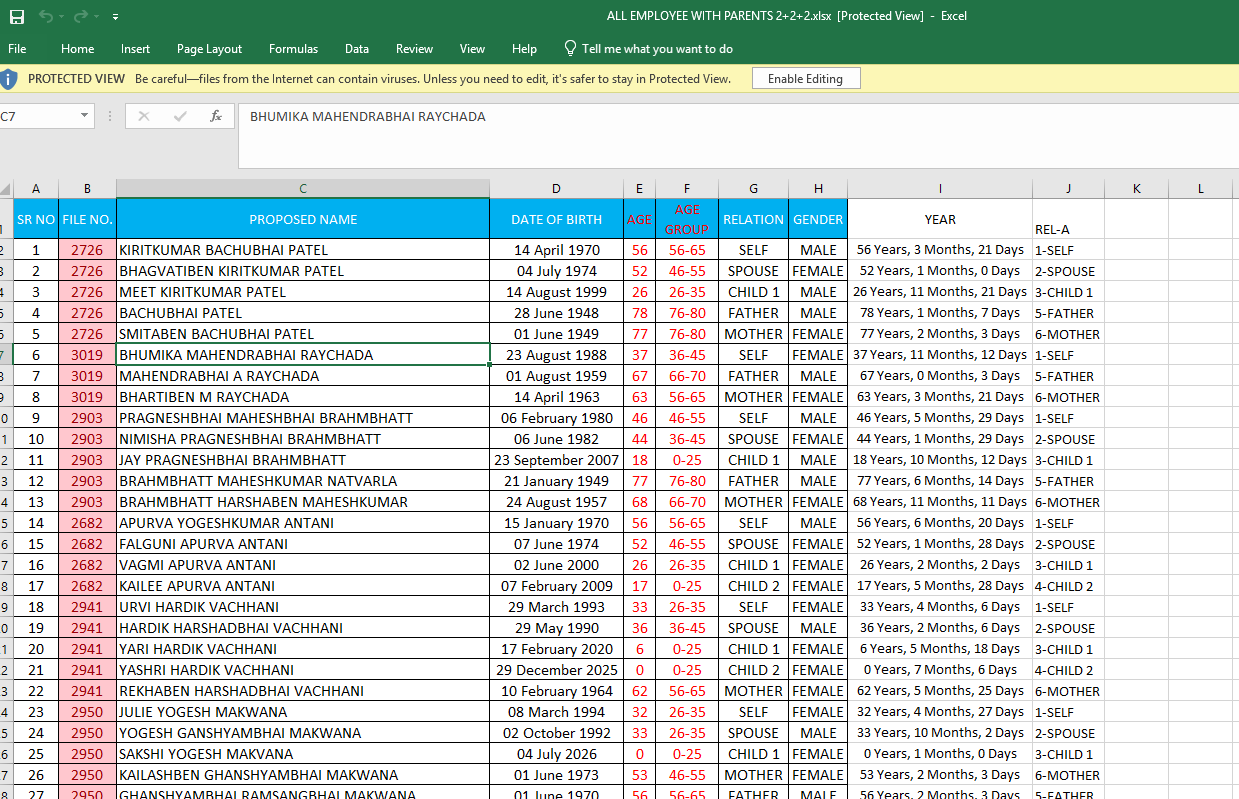Select column F header

pyautogui.click(x=687, y=189)
